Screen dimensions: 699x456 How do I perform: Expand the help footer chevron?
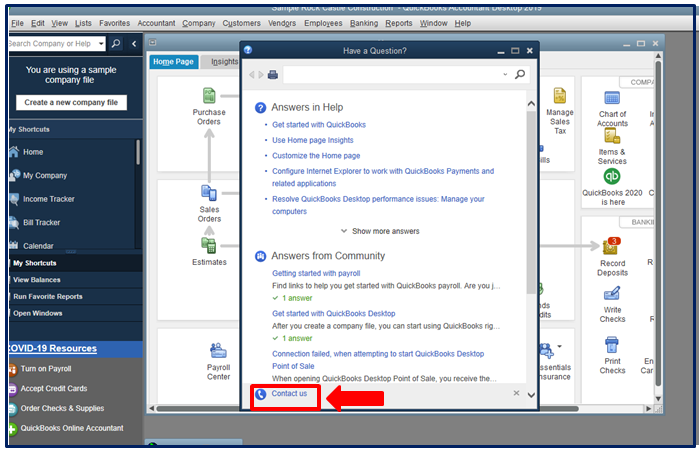point(531,395)
